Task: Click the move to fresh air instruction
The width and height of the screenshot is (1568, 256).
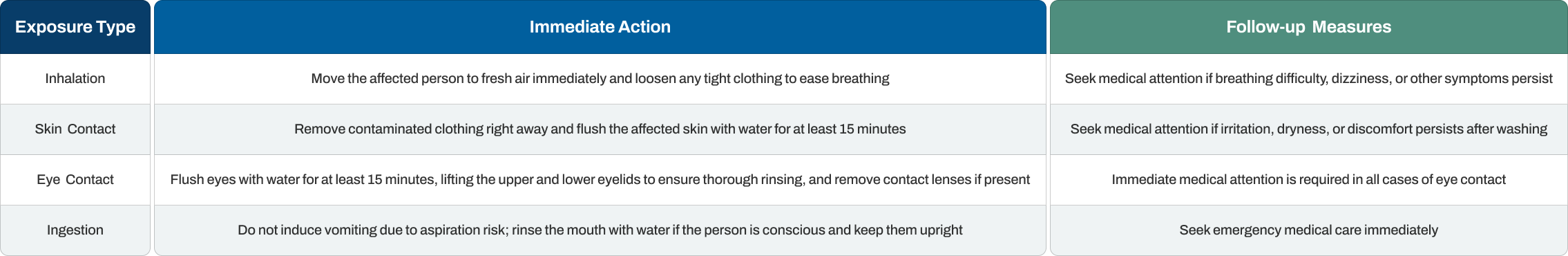Action: pos(600,79)
